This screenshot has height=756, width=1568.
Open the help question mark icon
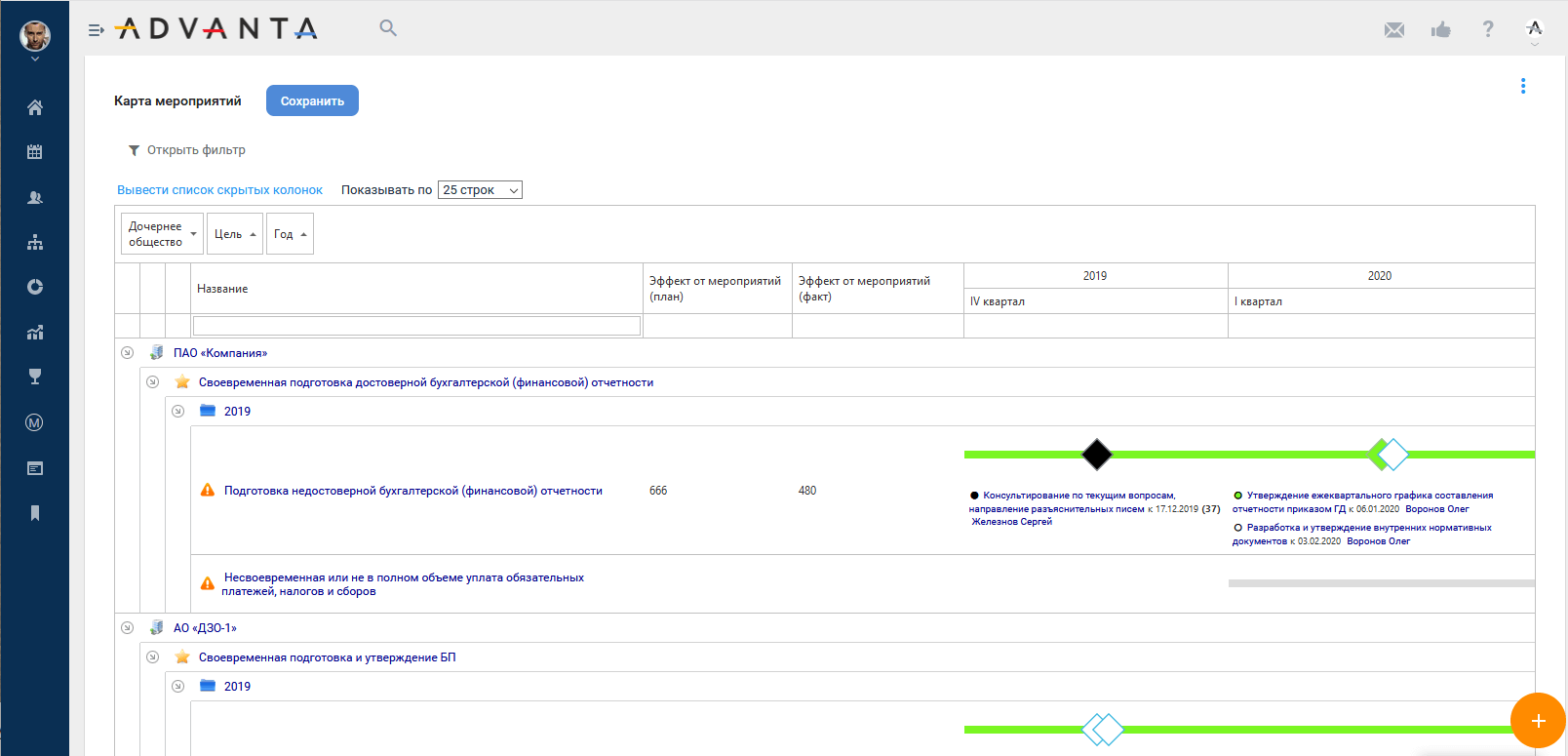coord(1488,29)
